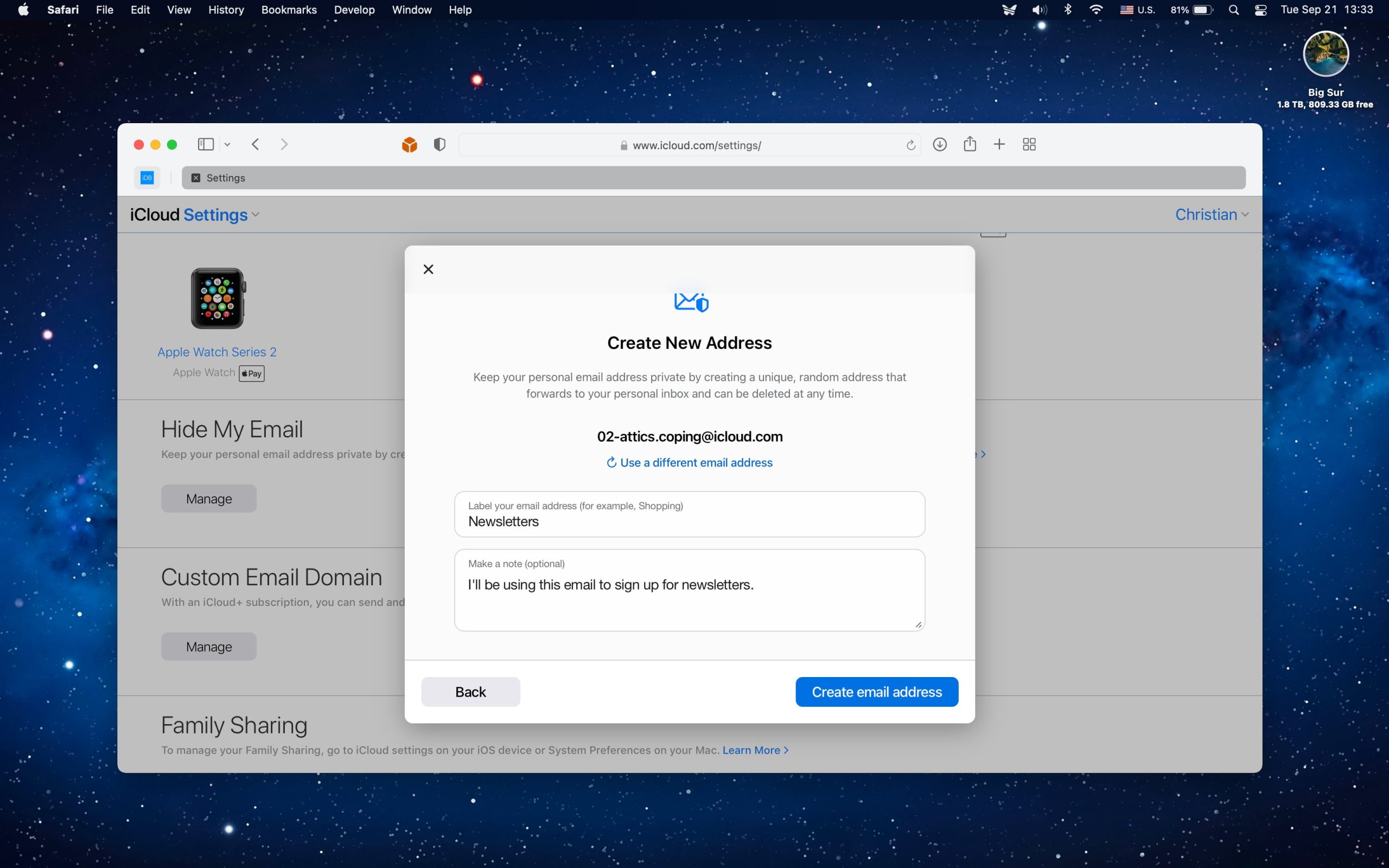
Task: Click the lock icon in address bar
Action: (624, 146)
